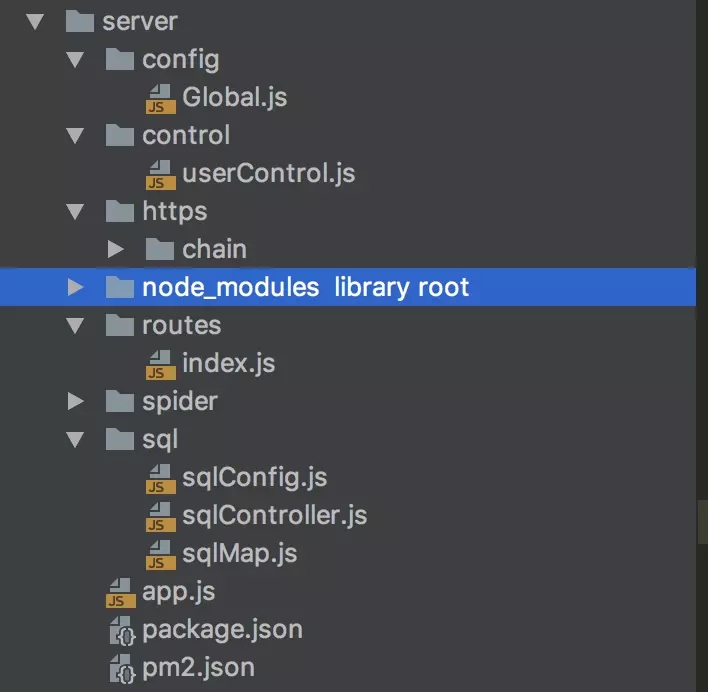The width and height of the screenshot is (708, 692).
Task: Select the node_modules library root row
Action: coord(348,287)
